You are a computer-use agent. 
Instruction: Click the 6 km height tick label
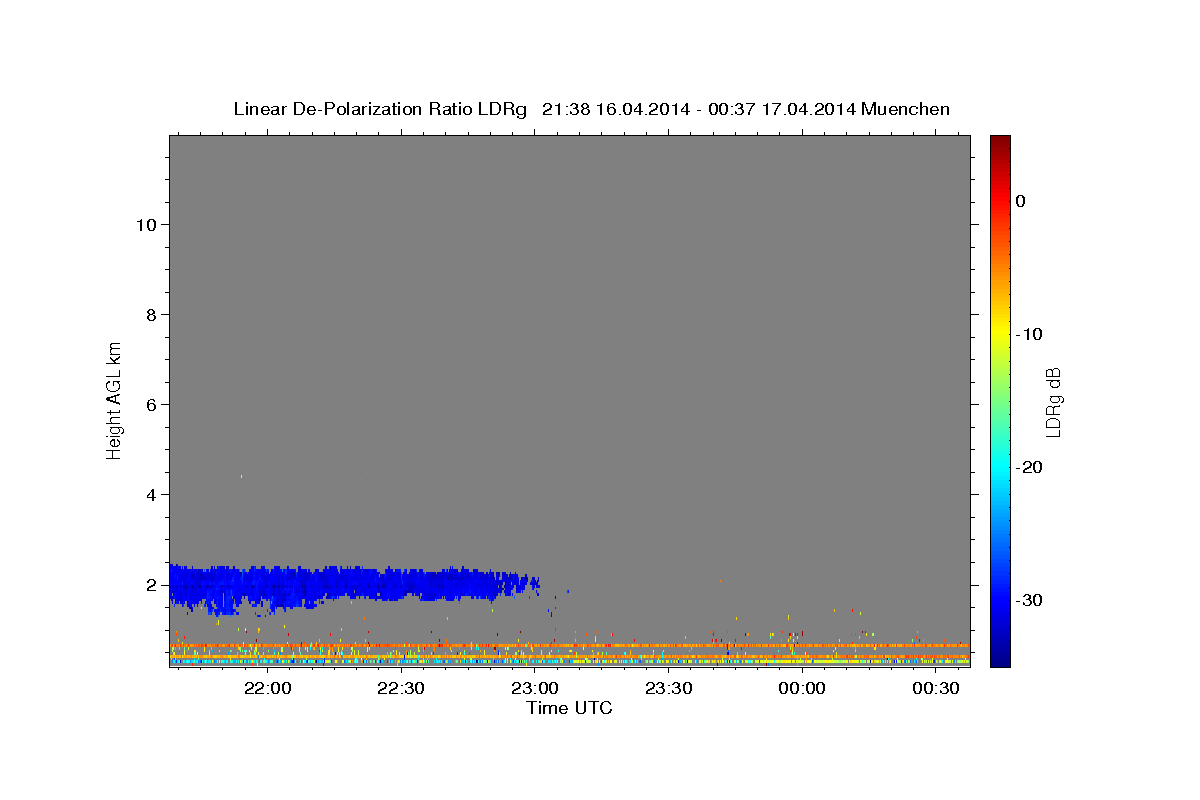tap(150, 404)
